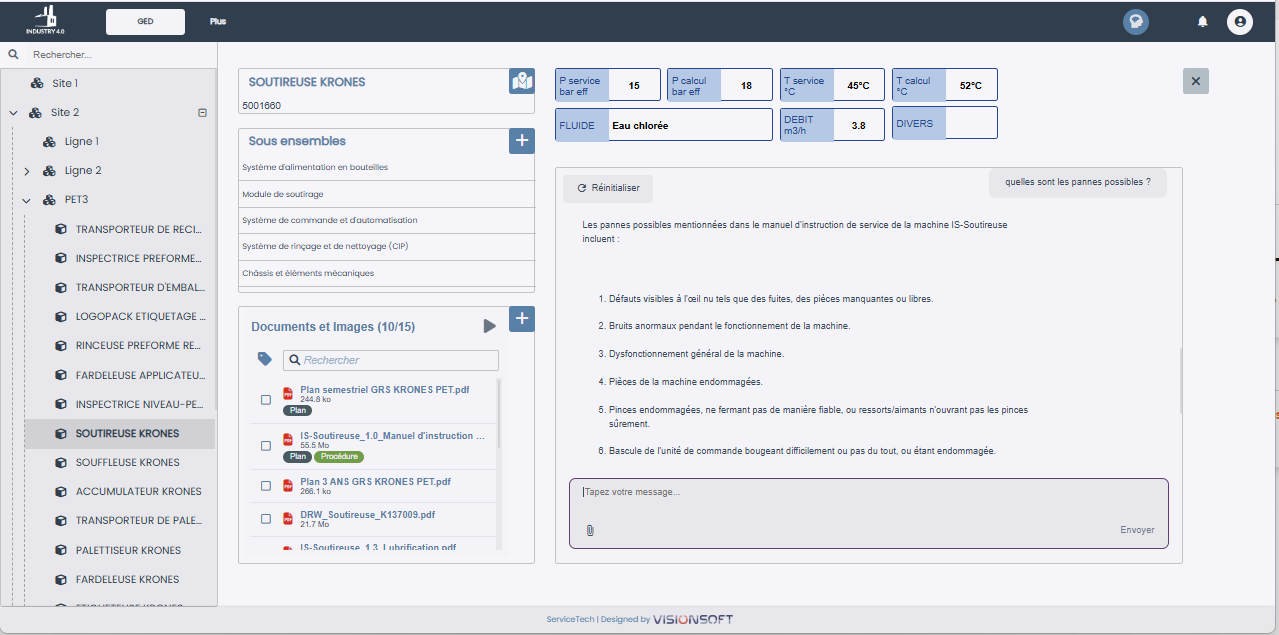
Task: Click Envoyer to send message
Action: [x=1137, y=530]
